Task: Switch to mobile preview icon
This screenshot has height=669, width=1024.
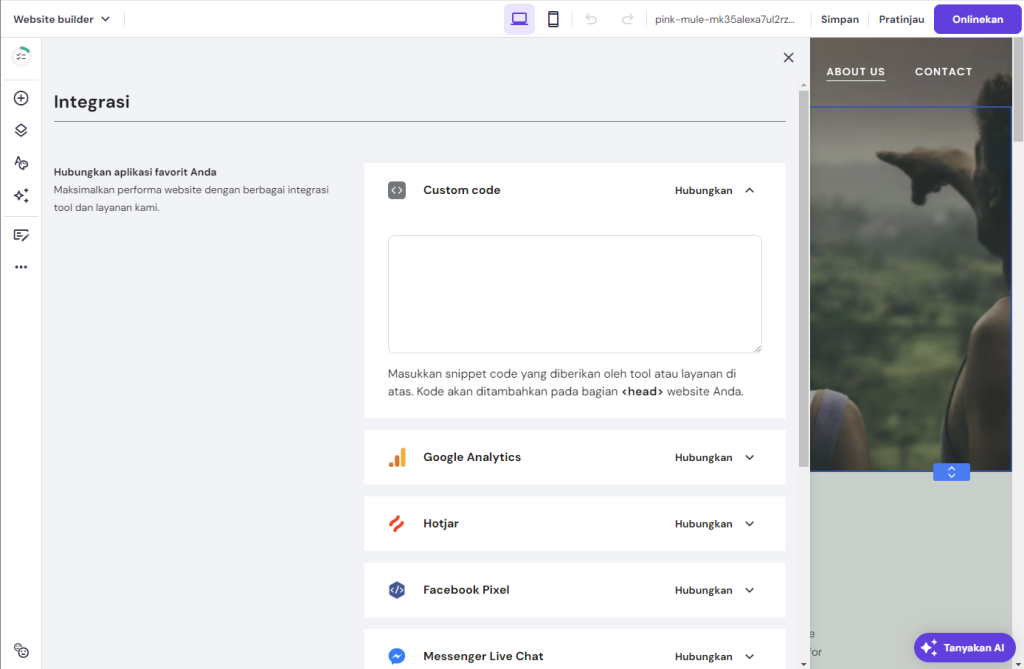Action: 553,18
